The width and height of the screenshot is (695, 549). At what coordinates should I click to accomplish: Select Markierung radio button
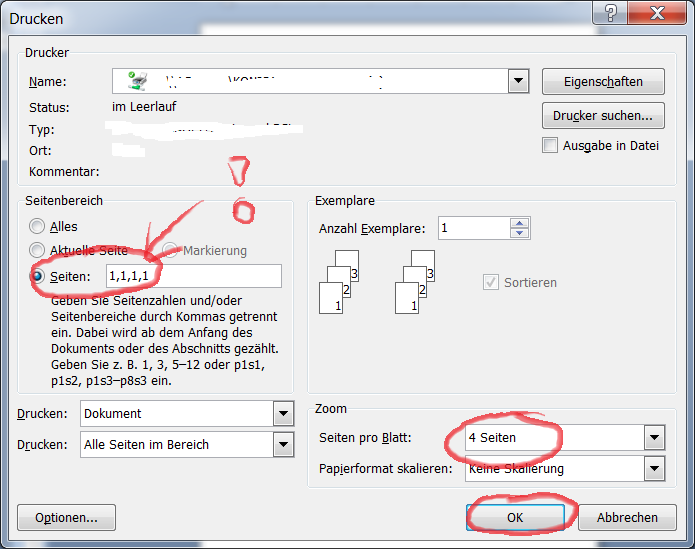[x=170, y=250]
